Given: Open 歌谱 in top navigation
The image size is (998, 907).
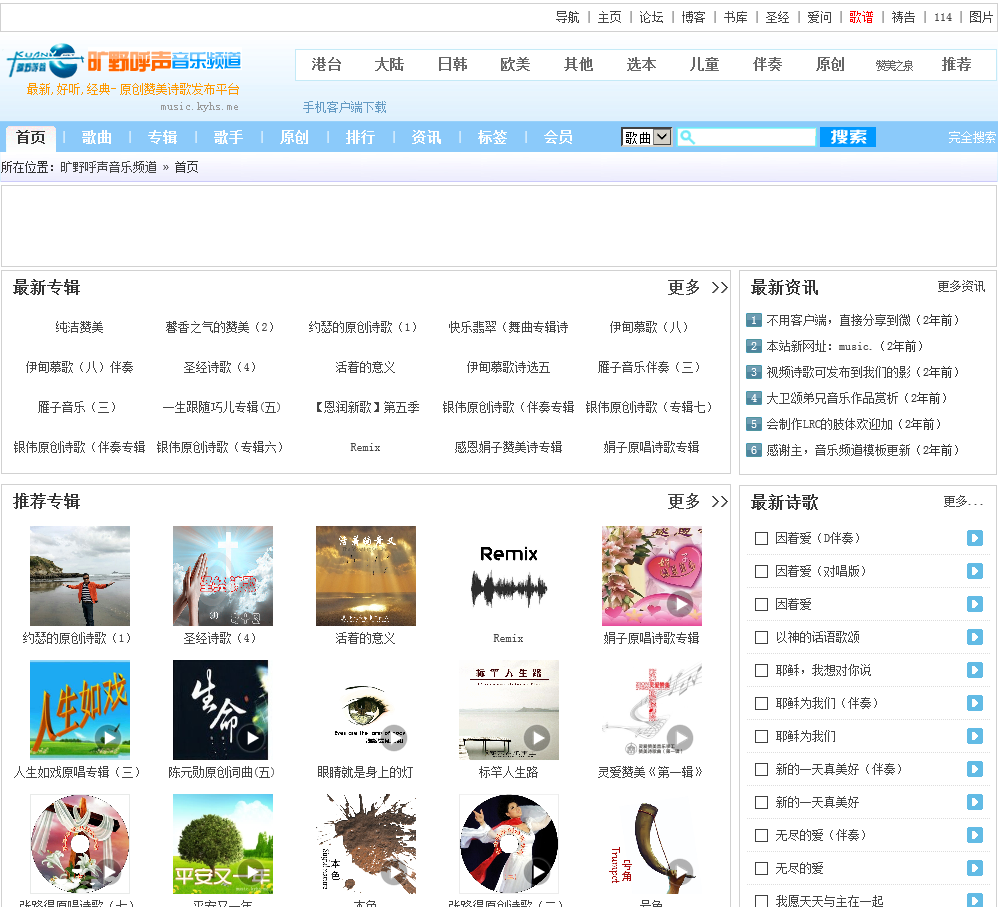Looking at the screenshot, I should (861, 17).
